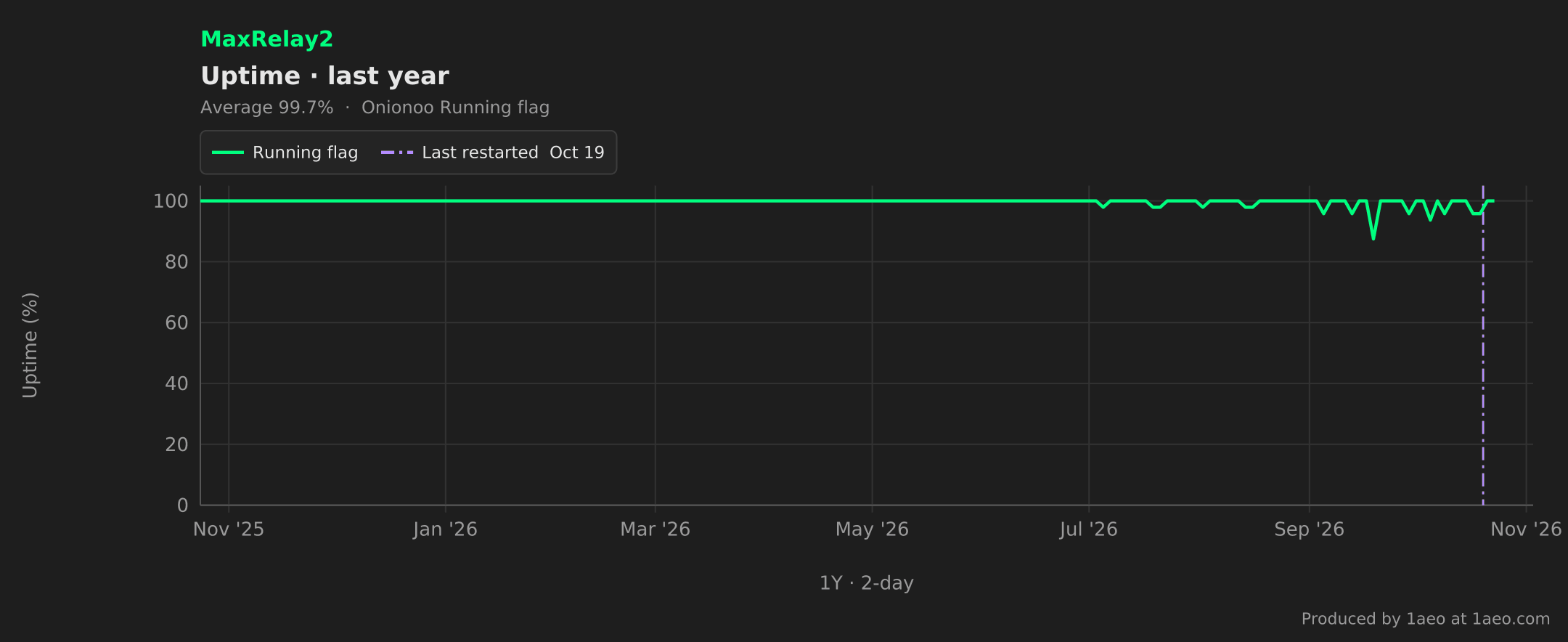
Task: Click the 40 y-axis tick label
Action: (176, 383)
